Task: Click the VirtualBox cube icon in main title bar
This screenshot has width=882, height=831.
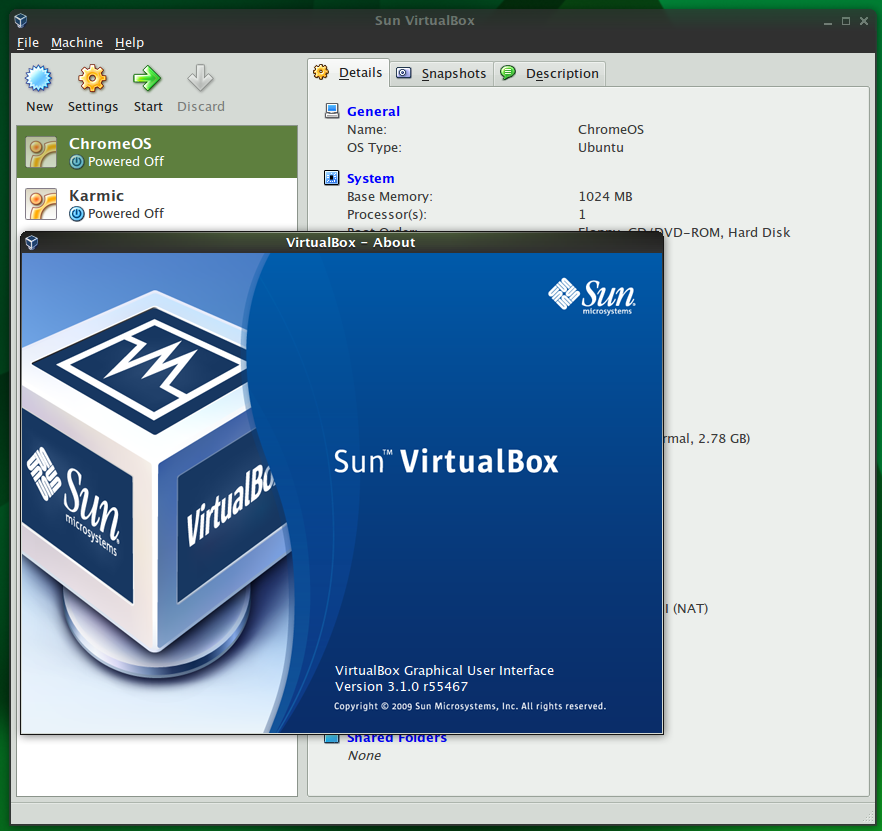Action: (21, 21)
